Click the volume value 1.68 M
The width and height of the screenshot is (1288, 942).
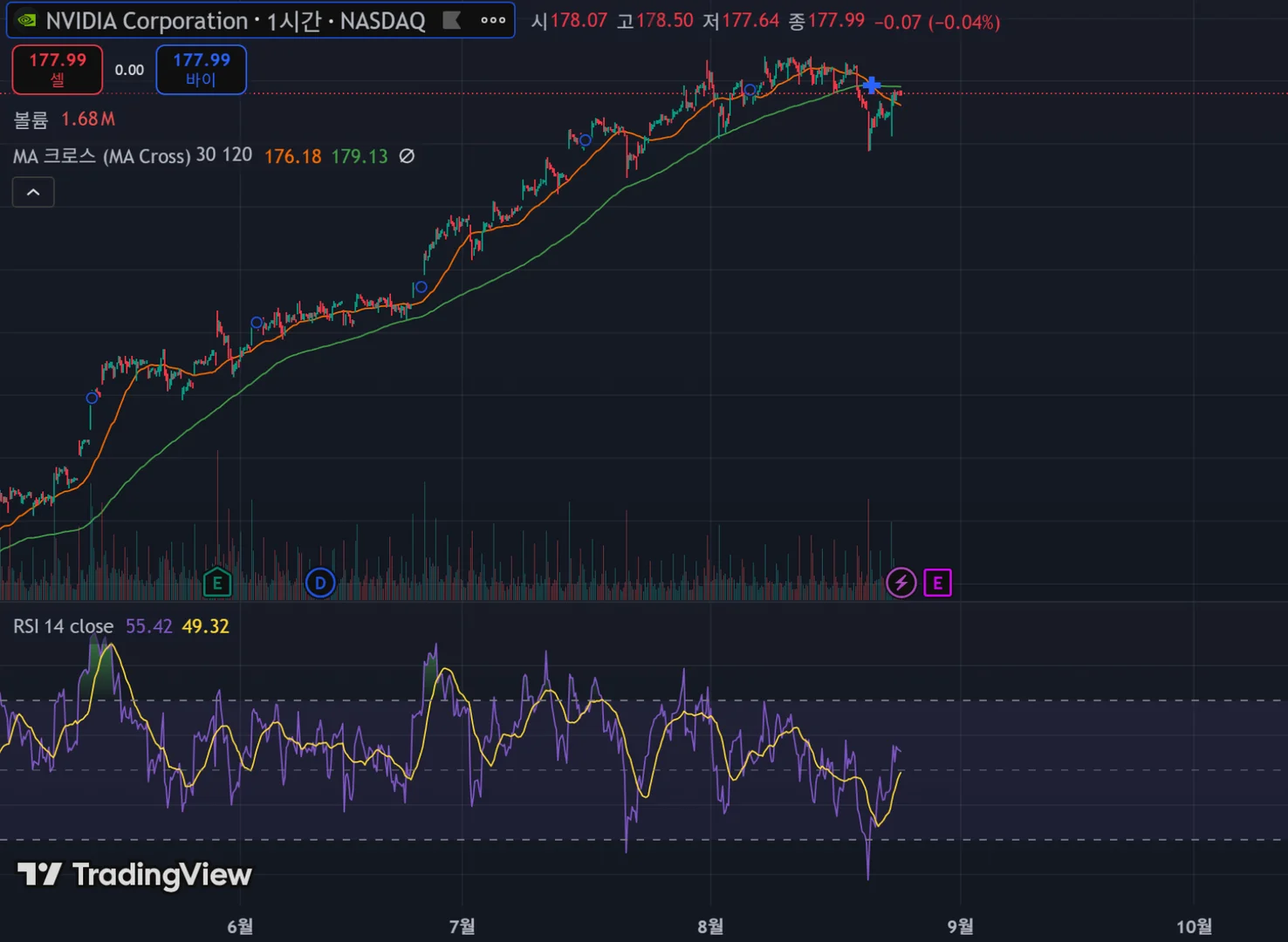(88, 119)
